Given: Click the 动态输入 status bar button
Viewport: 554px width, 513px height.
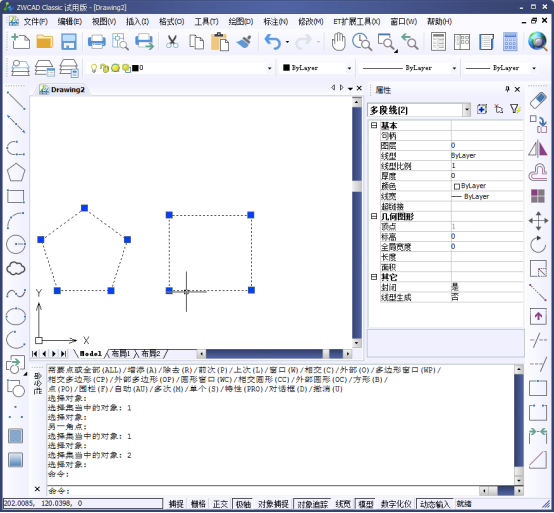Looking at the screenshot, I should click(434, 504).
